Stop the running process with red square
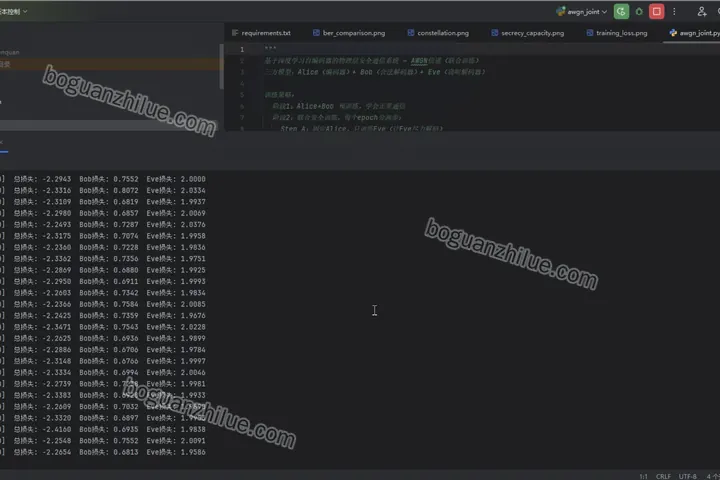Screen dimensions: 720x480 pos(656,11)
